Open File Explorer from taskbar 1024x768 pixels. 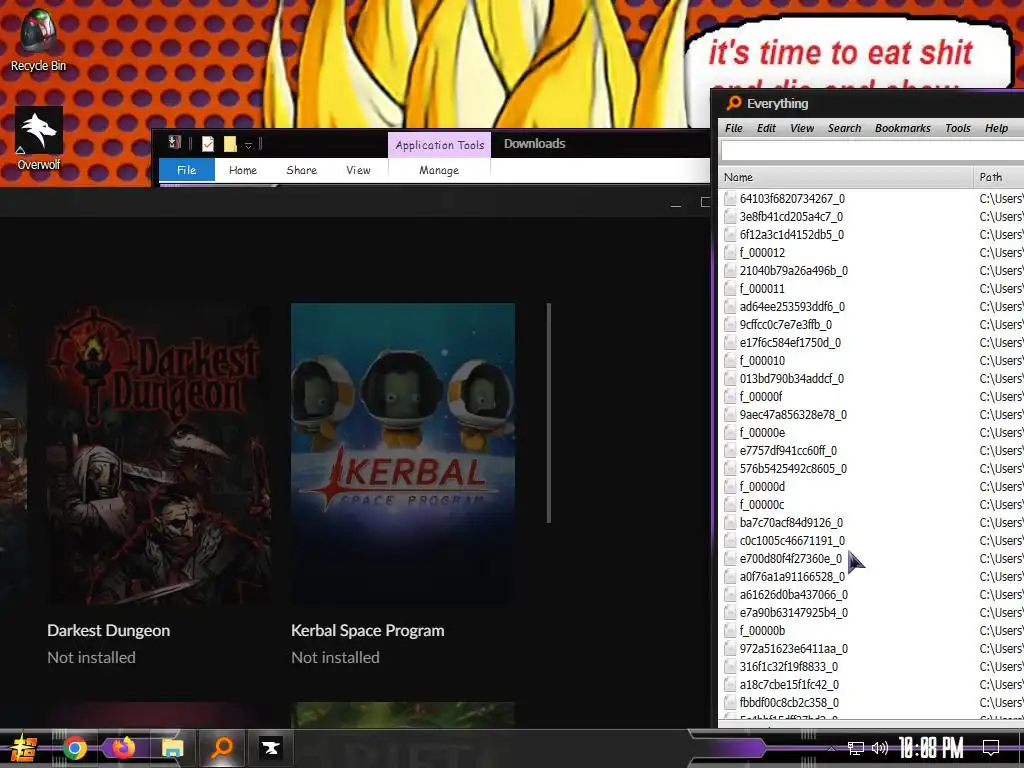(172, 748)
